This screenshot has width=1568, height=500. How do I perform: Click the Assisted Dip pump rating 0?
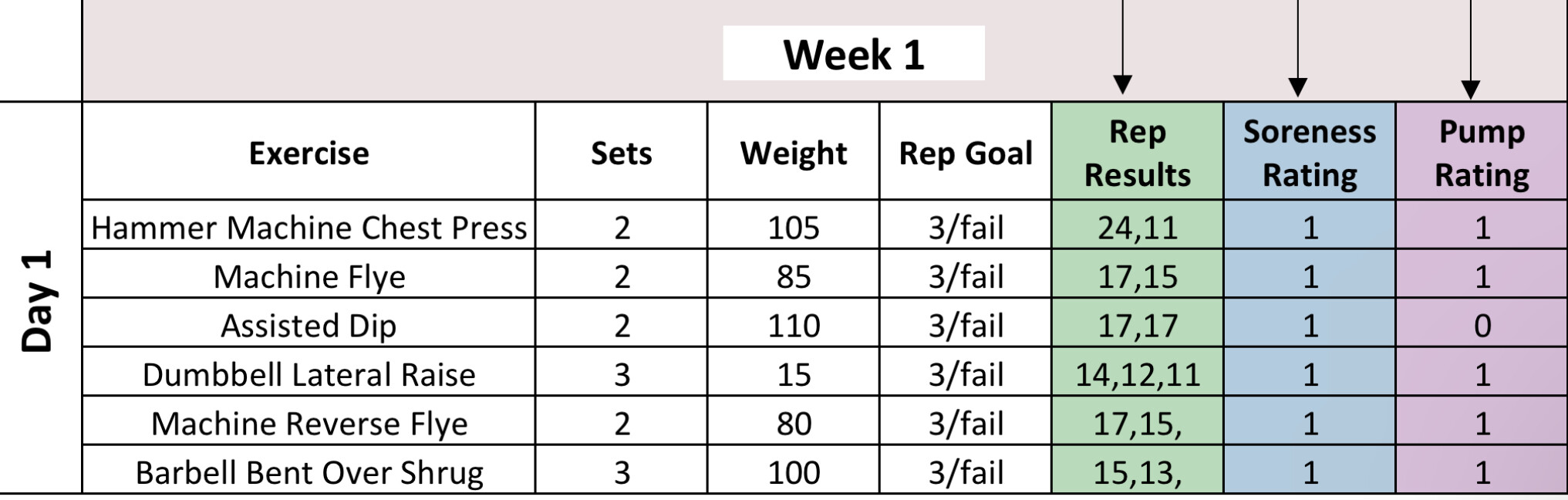click(1481, 326)
